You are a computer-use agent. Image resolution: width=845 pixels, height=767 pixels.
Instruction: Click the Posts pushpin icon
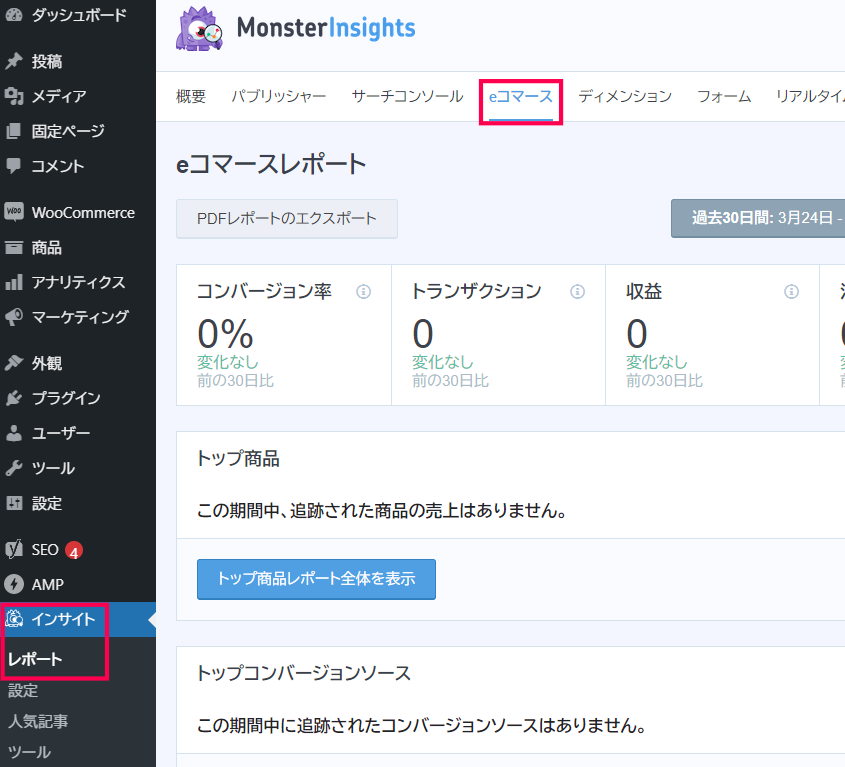14,61
